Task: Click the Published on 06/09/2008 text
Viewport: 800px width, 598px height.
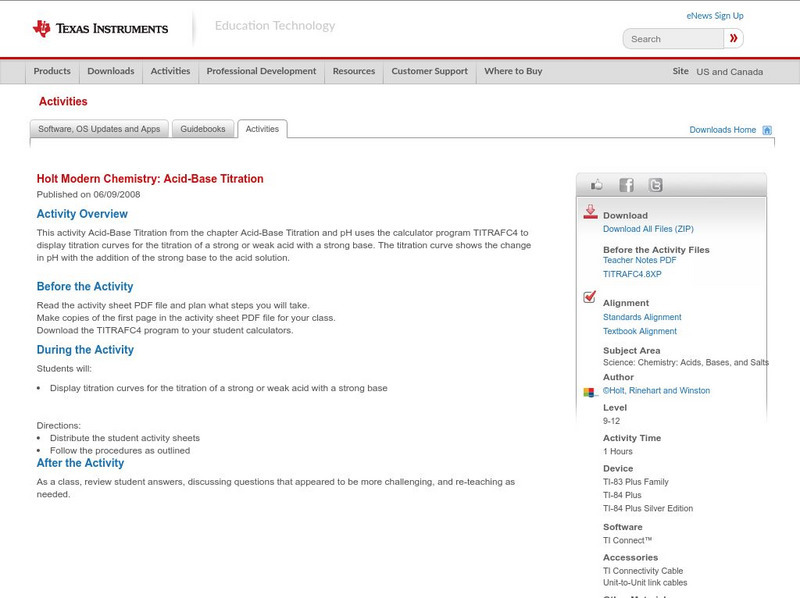Action: pos(88,194)
